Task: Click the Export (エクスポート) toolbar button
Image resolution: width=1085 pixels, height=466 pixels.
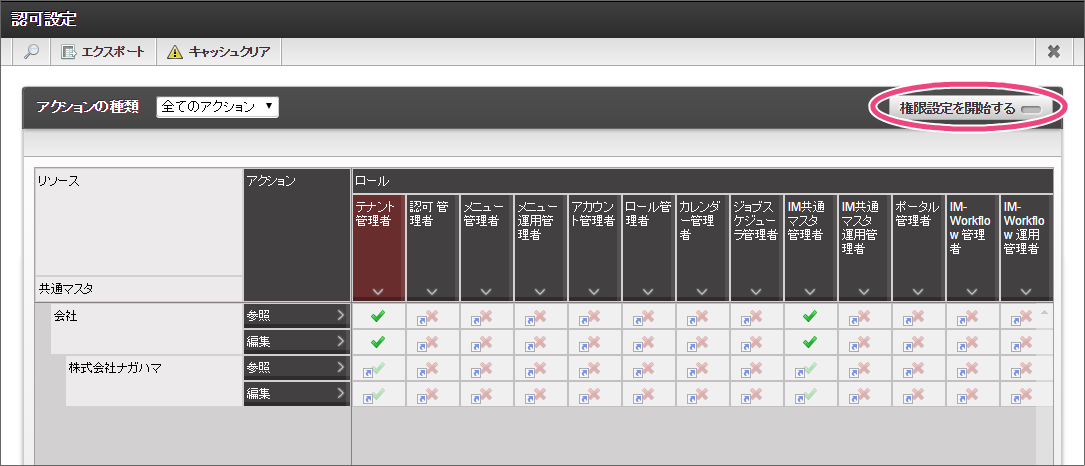Action: (x=103, y=52)
